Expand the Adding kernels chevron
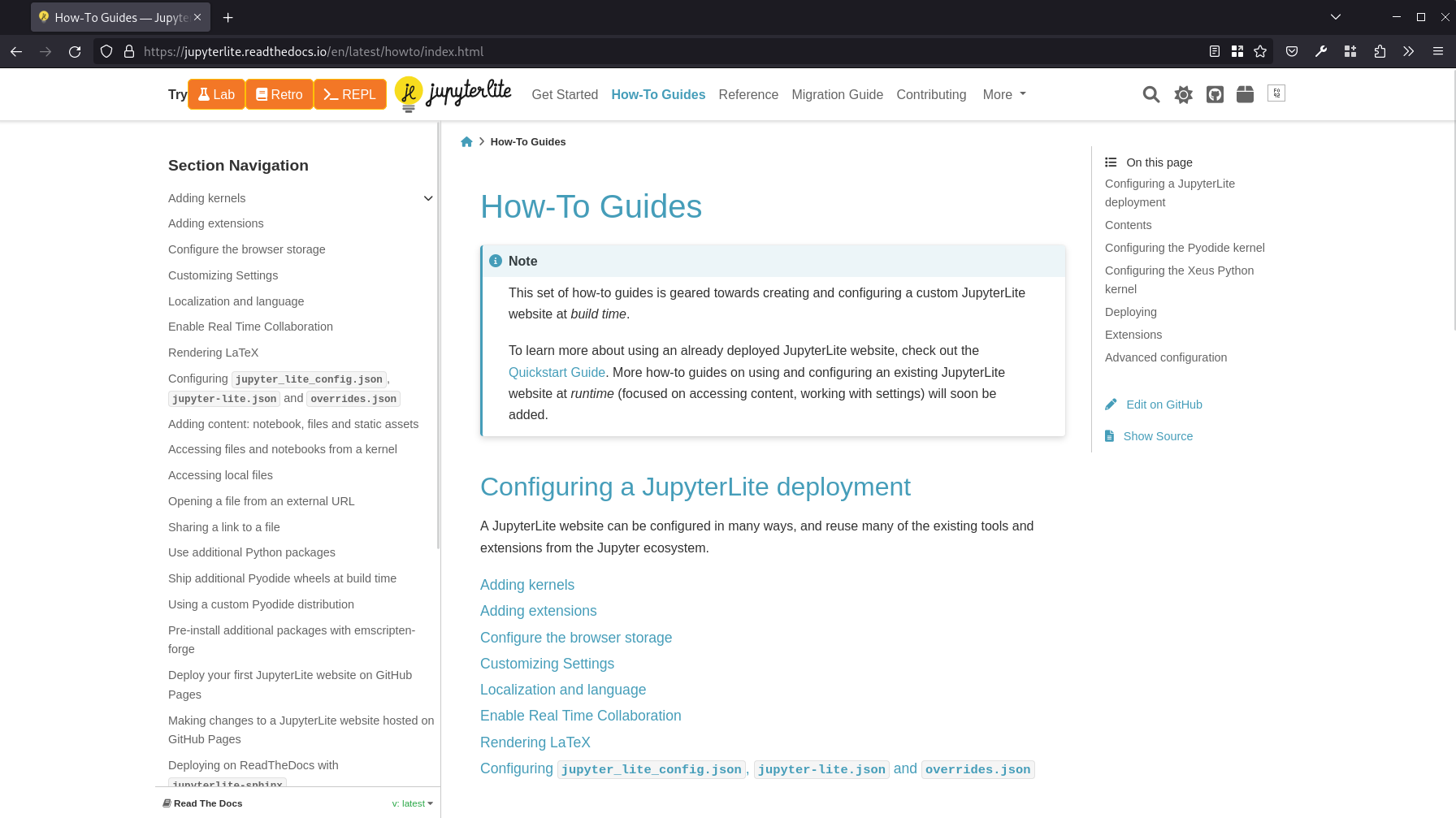This screenshot has width=1456, height=818. point(428,198)
